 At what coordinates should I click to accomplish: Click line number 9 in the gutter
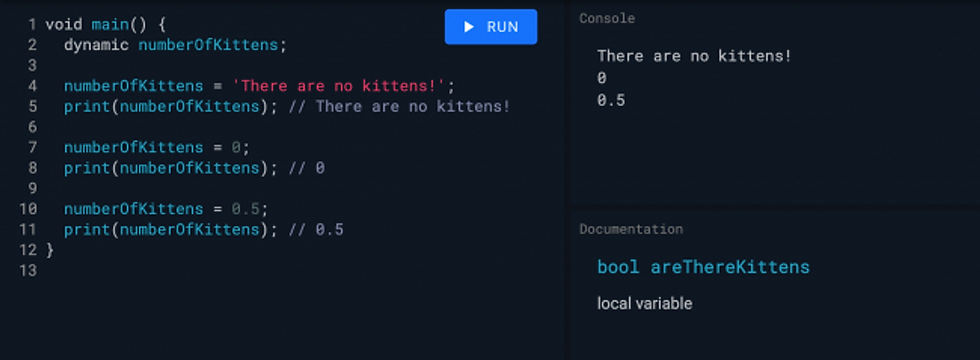32,188
